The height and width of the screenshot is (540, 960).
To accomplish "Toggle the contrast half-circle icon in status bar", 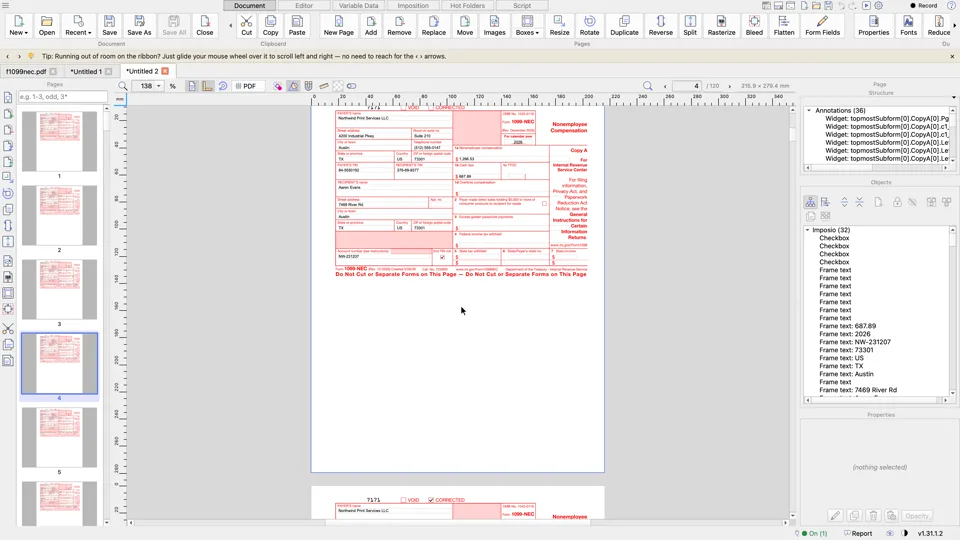I will (x=905, y=533).
